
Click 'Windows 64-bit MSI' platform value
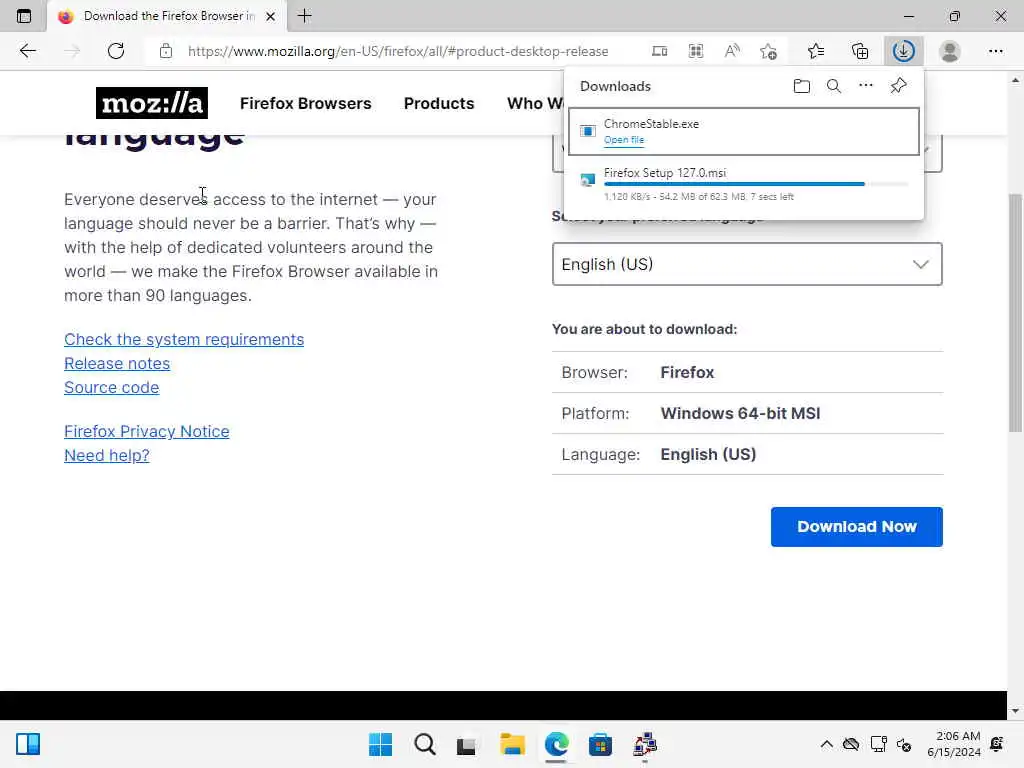[x=741, y=413]
